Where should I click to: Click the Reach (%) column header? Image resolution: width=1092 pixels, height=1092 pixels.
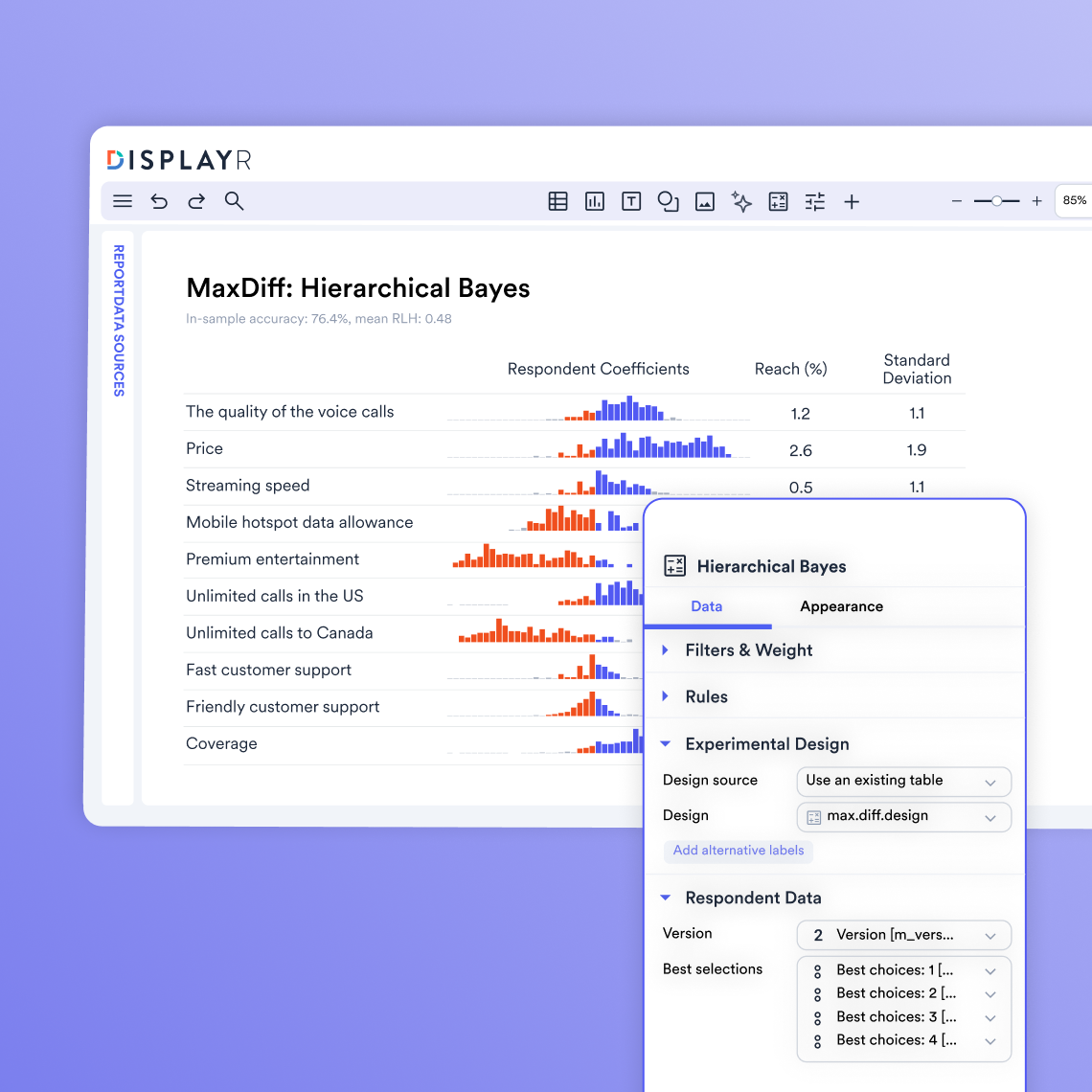point(791,369)
